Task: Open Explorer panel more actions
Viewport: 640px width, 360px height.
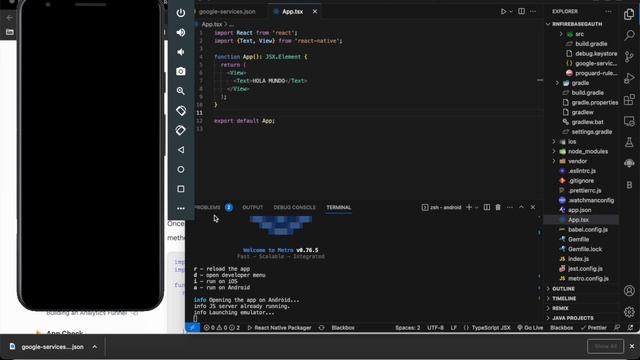Action: (609, 11)
